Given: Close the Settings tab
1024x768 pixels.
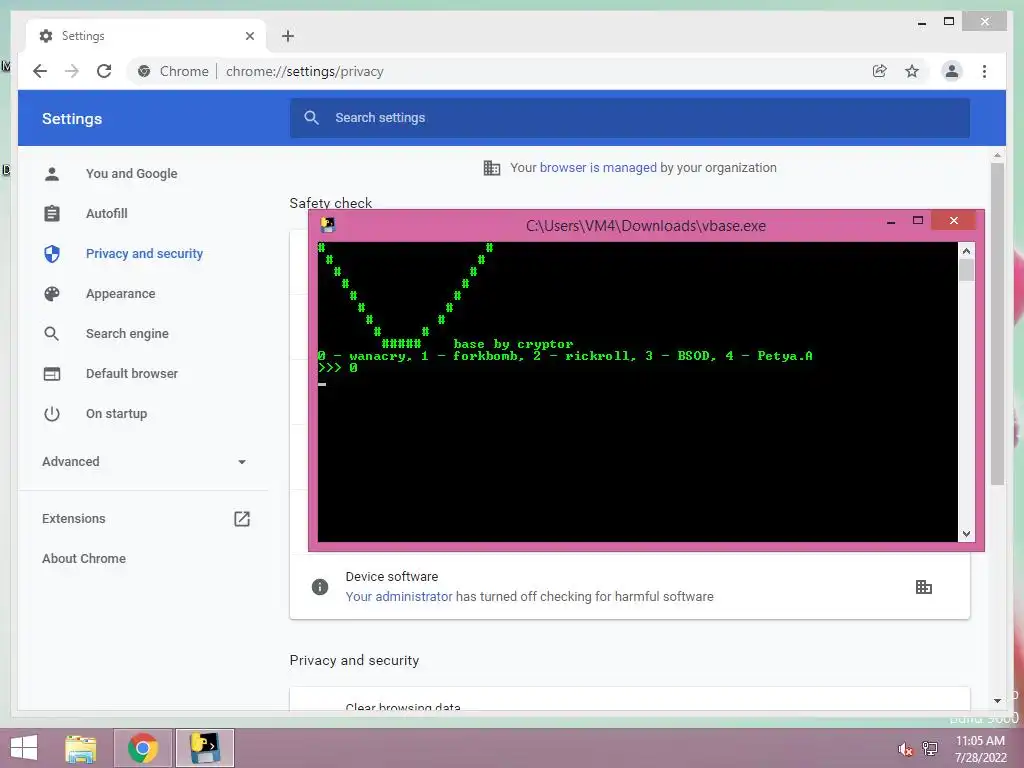Looking at the screenshot, I should tap(249, 36).
